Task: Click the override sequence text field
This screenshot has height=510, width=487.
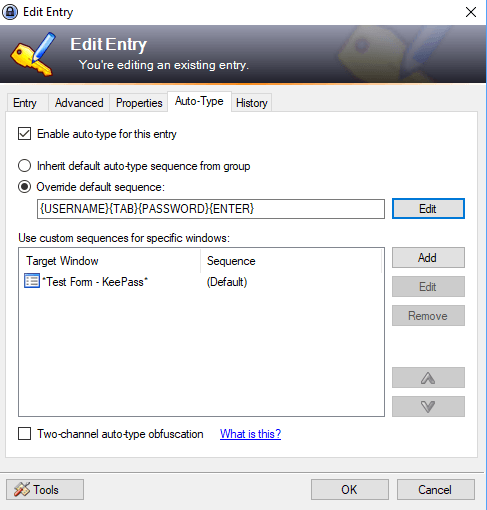Action: coord(211,209)
